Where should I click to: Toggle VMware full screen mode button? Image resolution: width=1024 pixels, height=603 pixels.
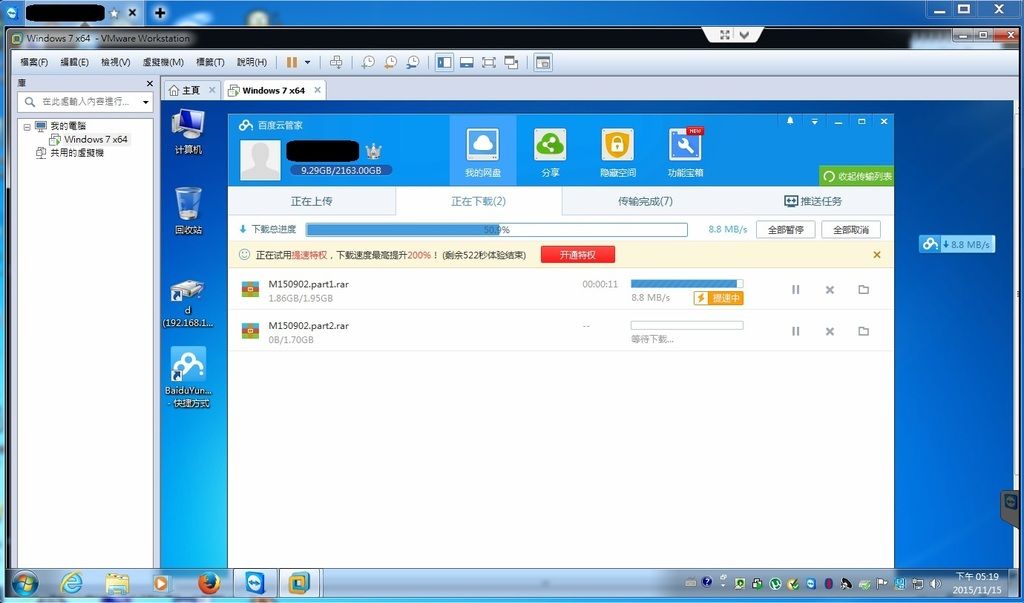coord(488,62)
